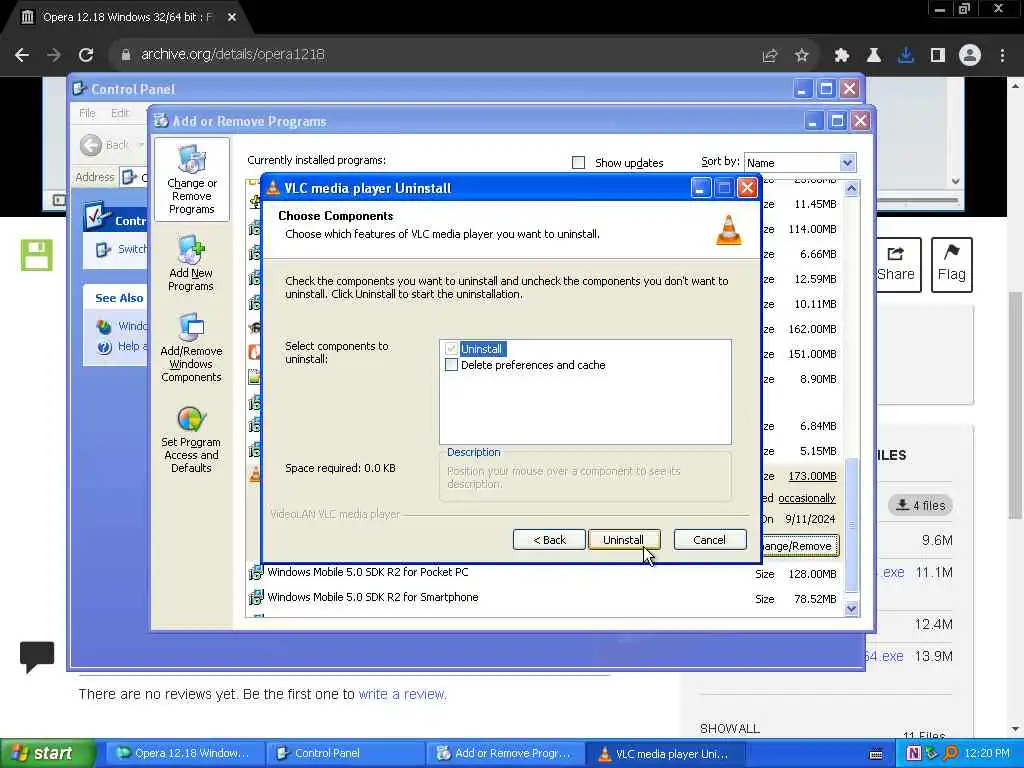Image resolution: width=1024 pixels, height=768 pixels.
Task: Check Delete preferences and cache
Action: click(451, 364)
